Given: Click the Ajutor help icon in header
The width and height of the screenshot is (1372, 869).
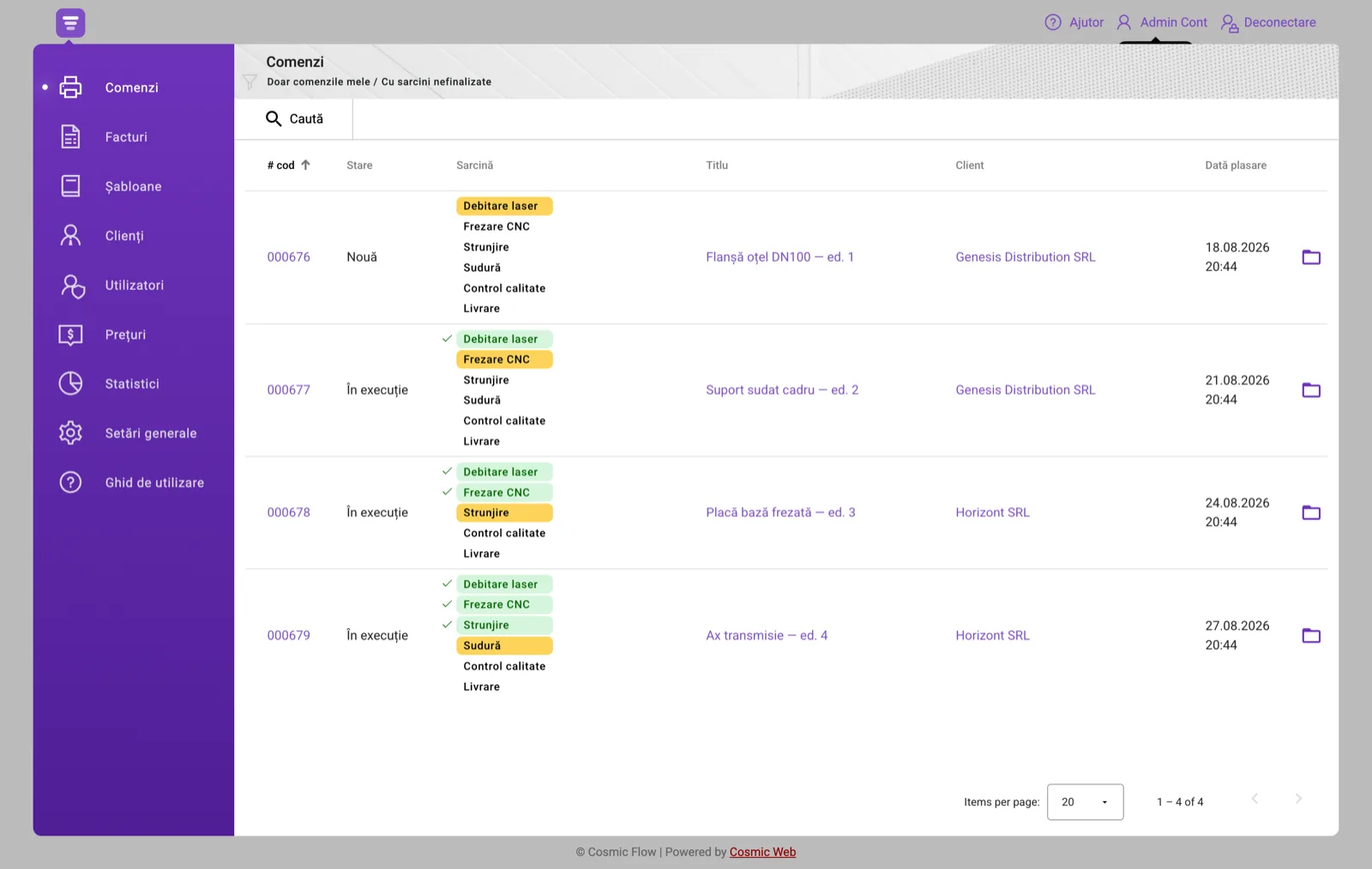Looking at the screenshot, I should click(x=1053, y=22).
